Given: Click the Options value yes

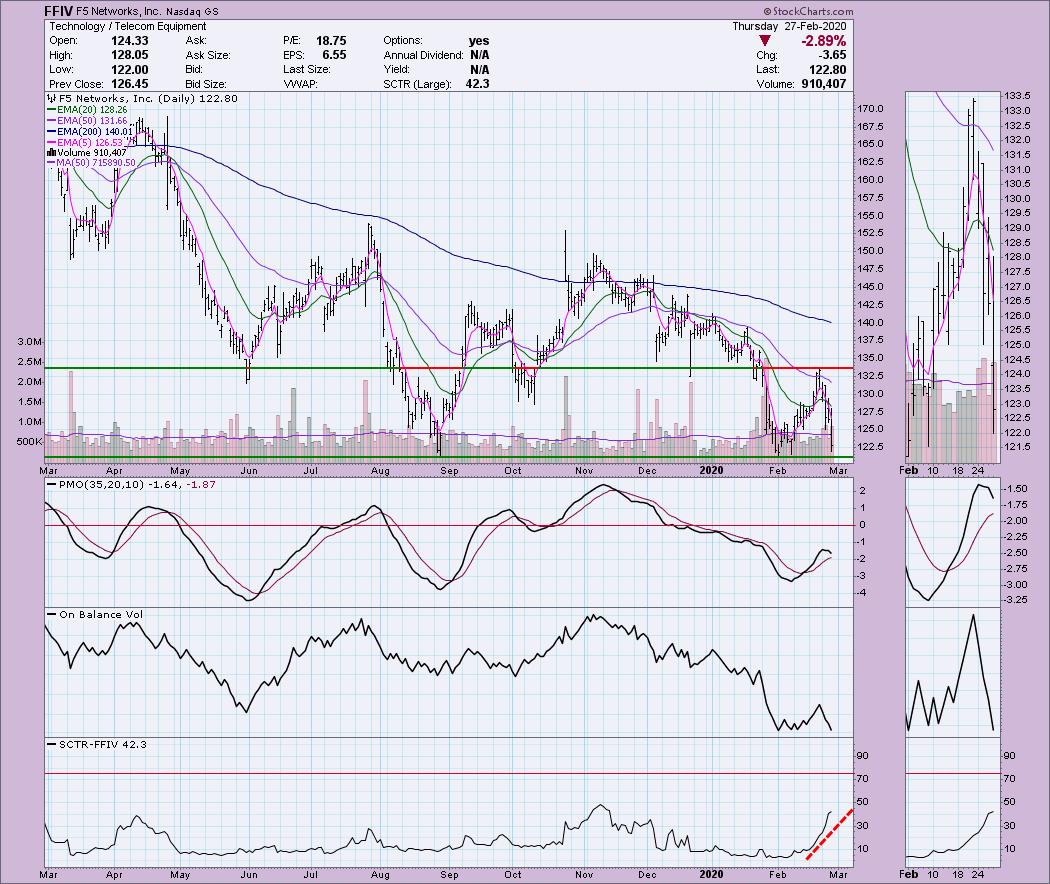Looking at the screenshot, I should click(479, 41).
